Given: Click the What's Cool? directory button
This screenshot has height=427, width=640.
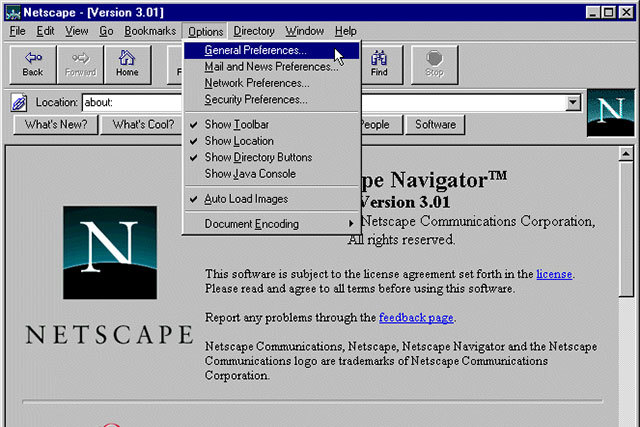Looking at the screenshot, I should point(143,125).
